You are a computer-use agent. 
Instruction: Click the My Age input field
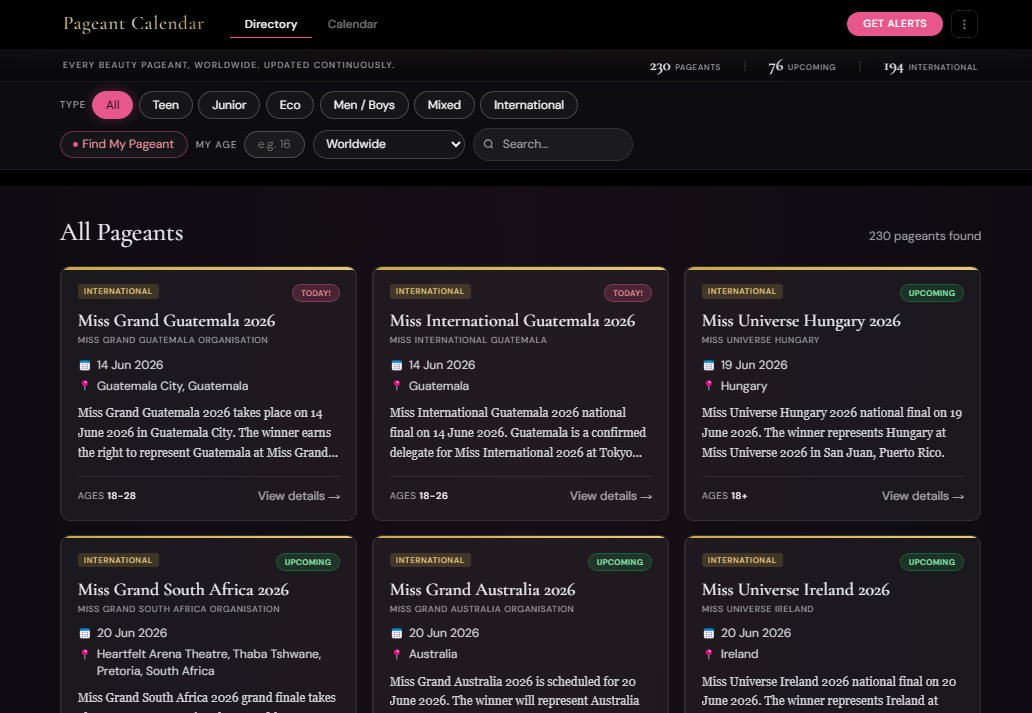[274, 144]
